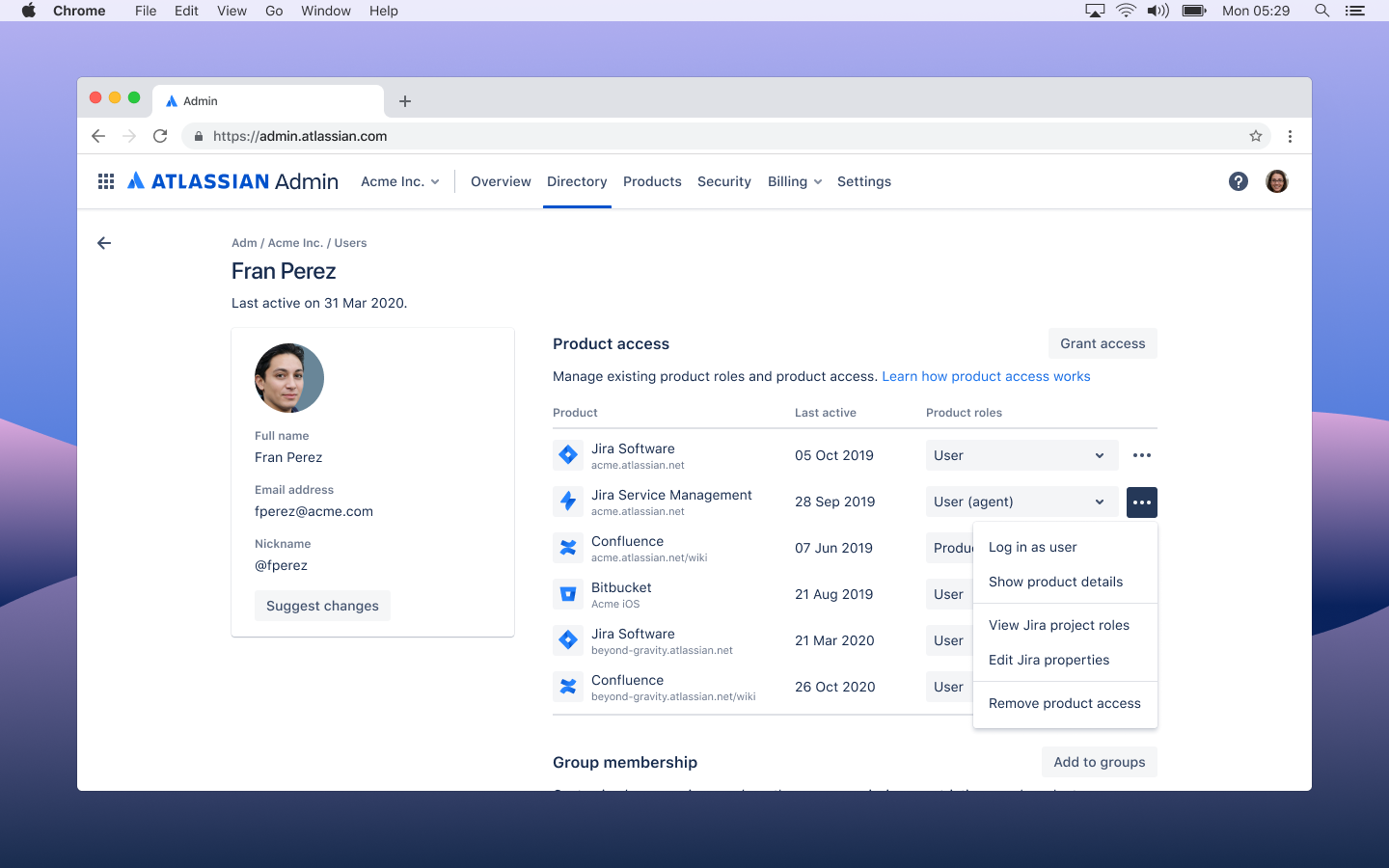Click the Jira Service Management product name
The width and height of the screenshot is (1389, 868).
(x=671, y=495)
